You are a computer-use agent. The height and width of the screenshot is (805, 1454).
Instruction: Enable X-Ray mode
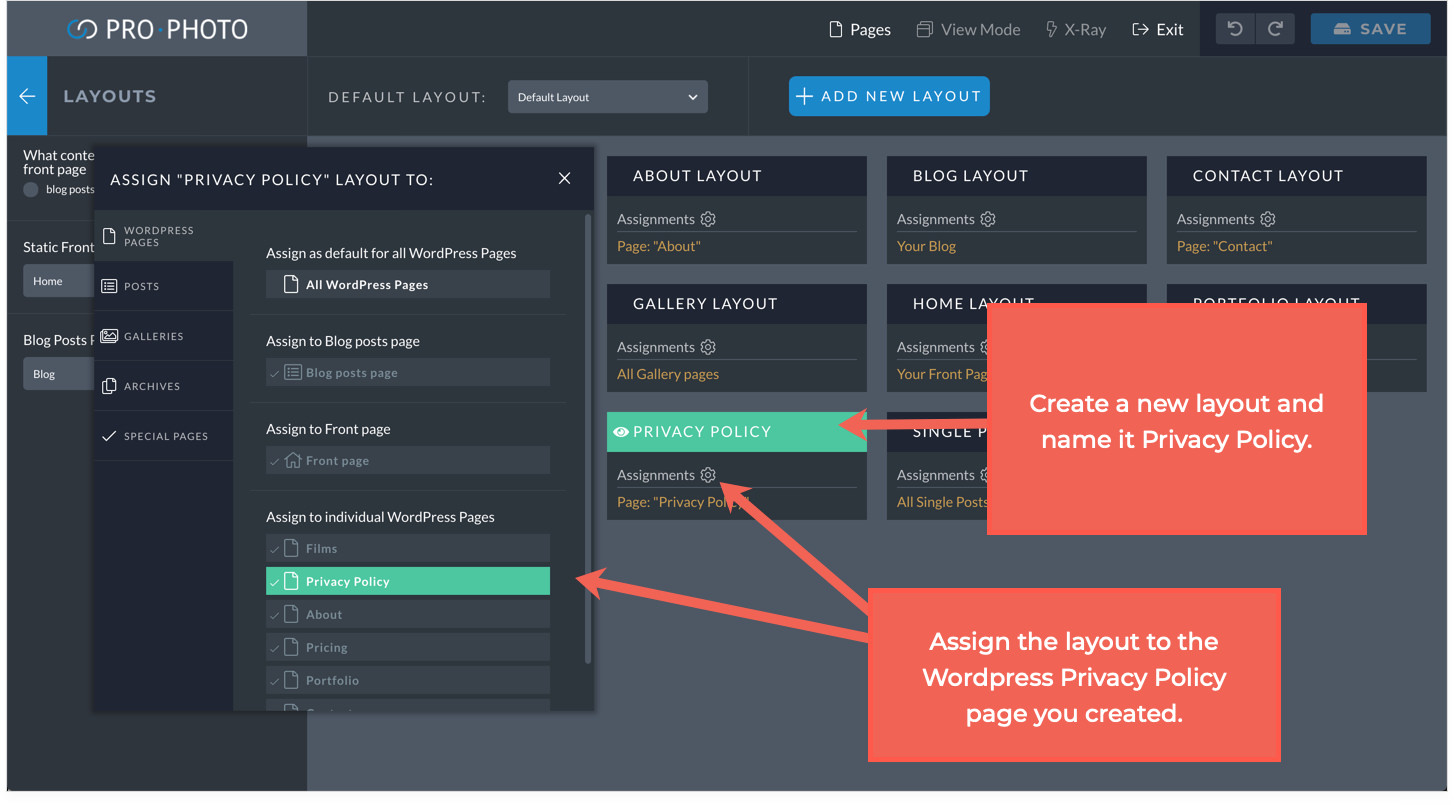pyautogui.click(x=1075, y=30)
